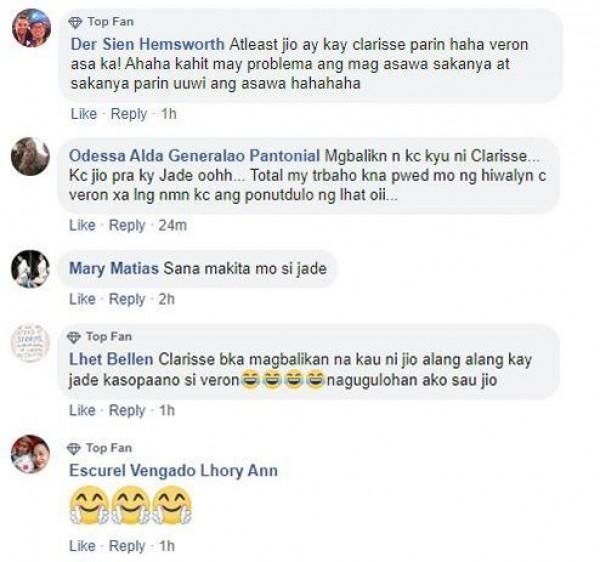
Task: Open Odessa Alda Generalao Pantonial's avatar
Action: click(30, 156)
